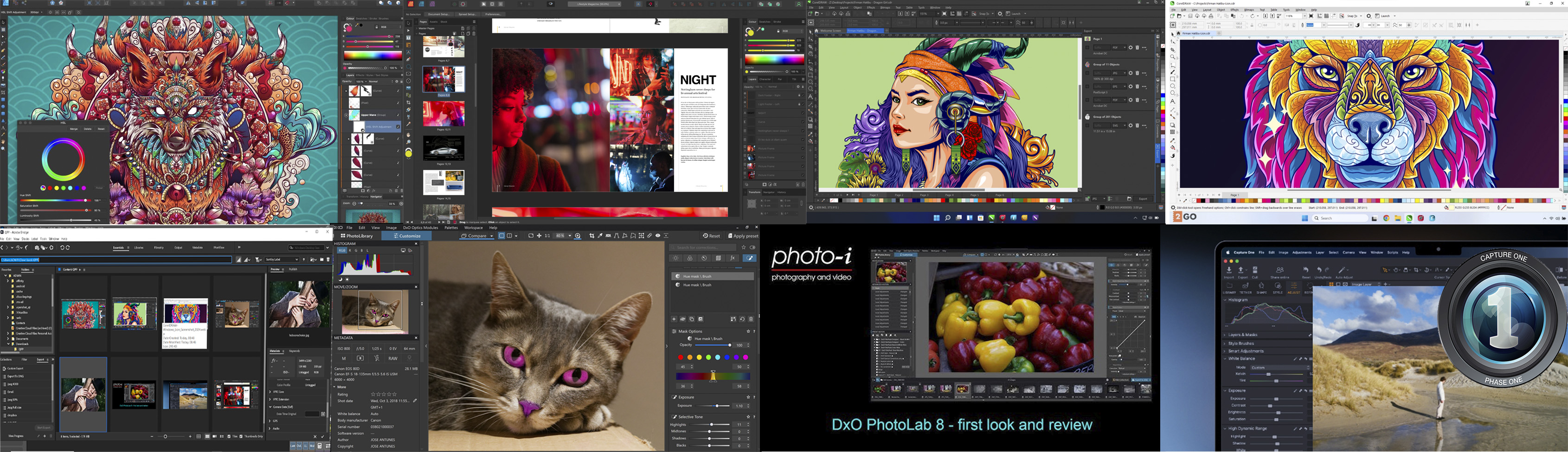Viewport: 1568px width, 452px height.
Task: Open White Balance Mode Custom dropdown in Capture One
Action: 1281,368
